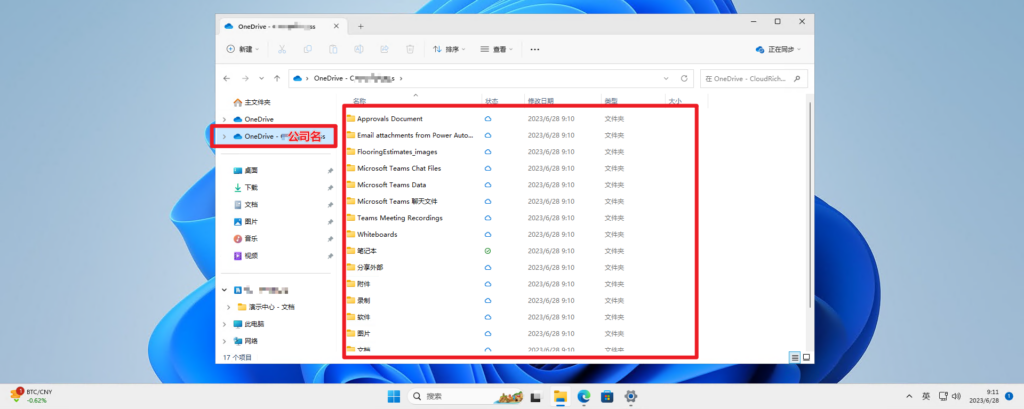Navigate up one folder level
The width and height of the screenshot is (1024, 409).
276,77
